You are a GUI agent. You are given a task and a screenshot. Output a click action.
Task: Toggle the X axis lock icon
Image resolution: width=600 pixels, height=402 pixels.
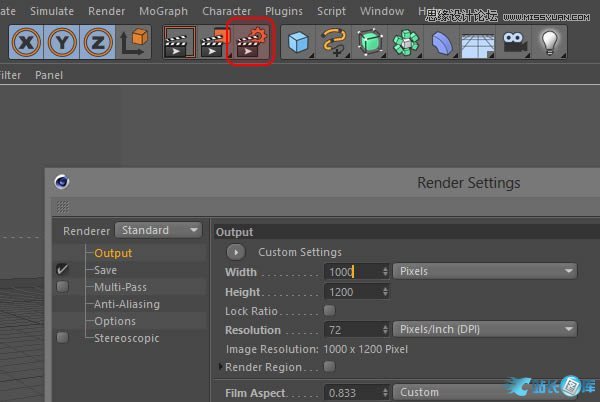pyautogui.click(x=28, y=41)
